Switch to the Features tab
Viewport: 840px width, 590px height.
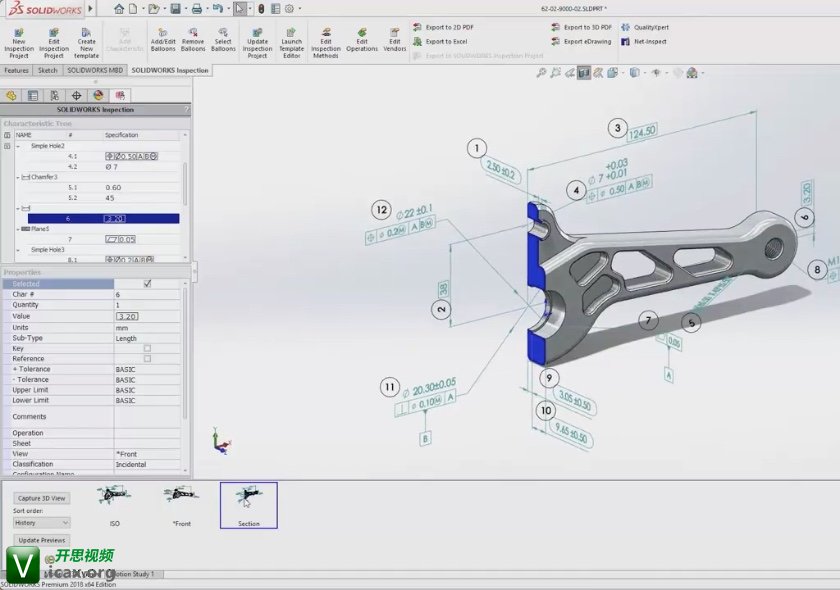point(17,71)
